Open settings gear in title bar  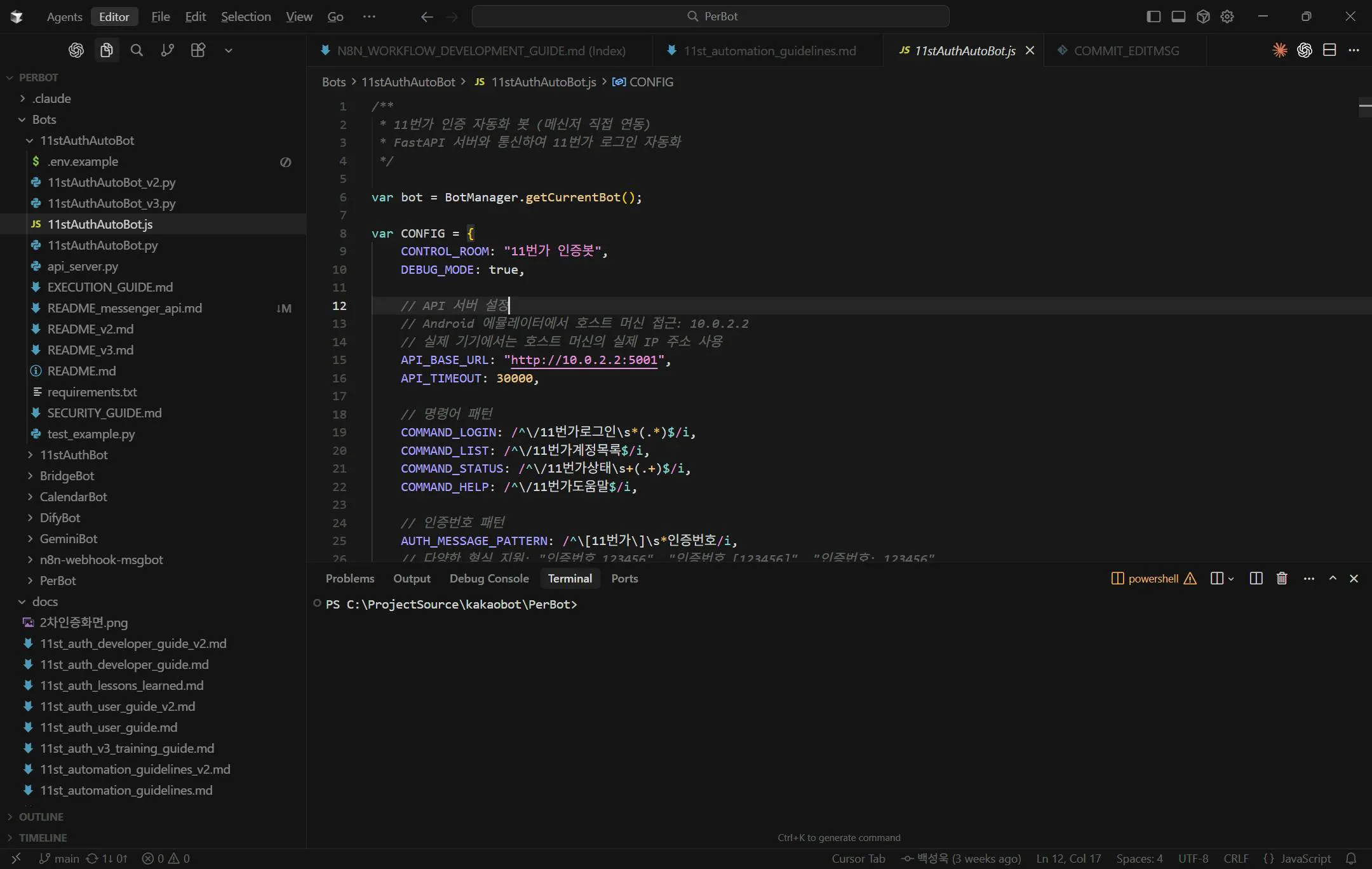point(1227,17)
